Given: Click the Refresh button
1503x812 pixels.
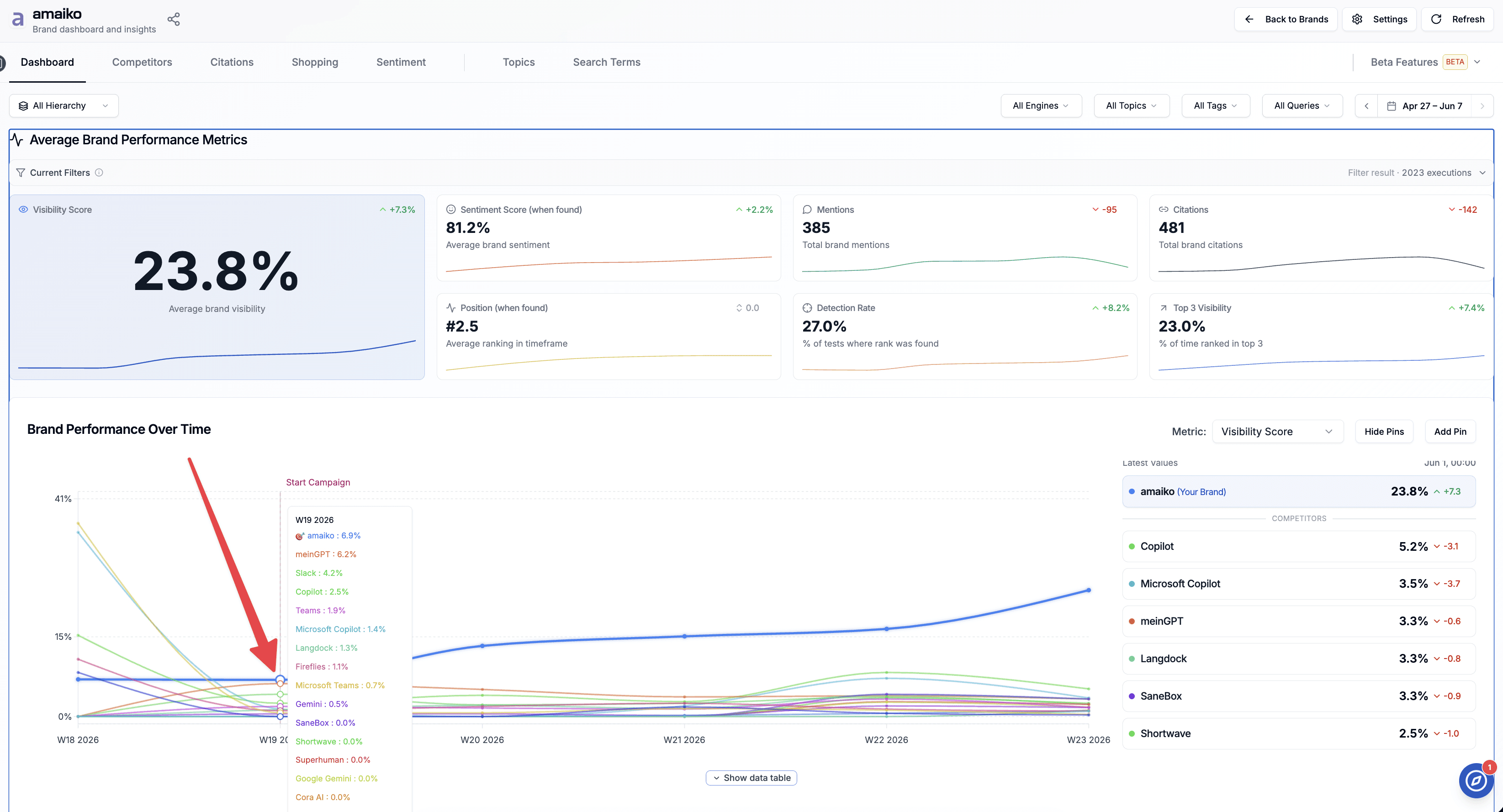Looking at the screenshot, I should point(1457,19).
